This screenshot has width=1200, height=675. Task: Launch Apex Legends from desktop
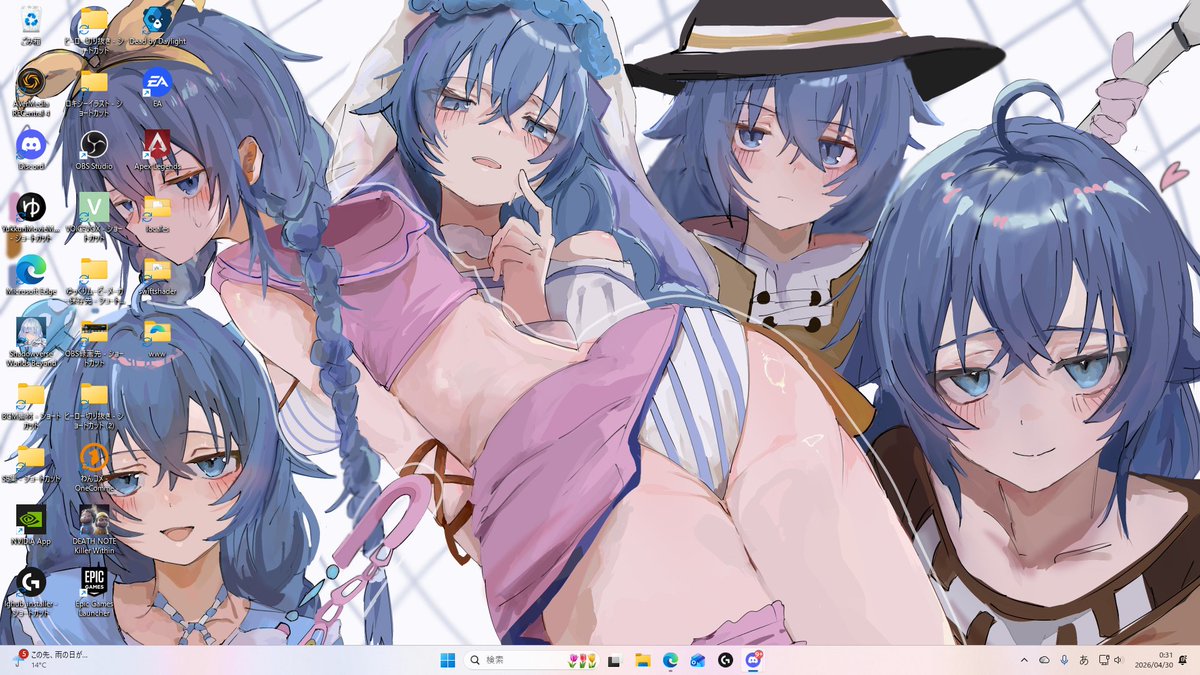coord(156,150)
